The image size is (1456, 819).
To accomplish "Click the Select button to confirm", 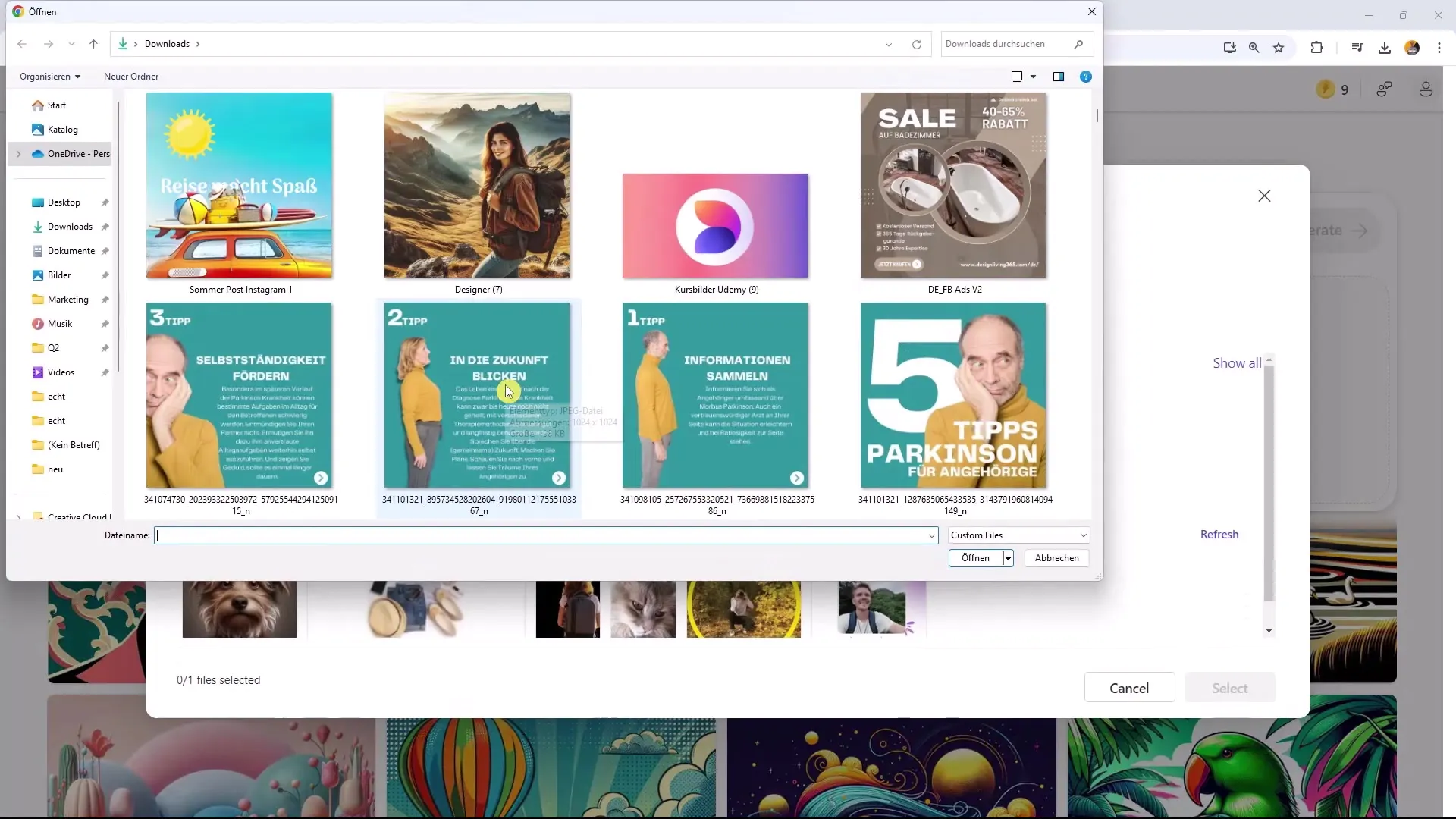I will pyautogui.click(x=1230, y=688).
